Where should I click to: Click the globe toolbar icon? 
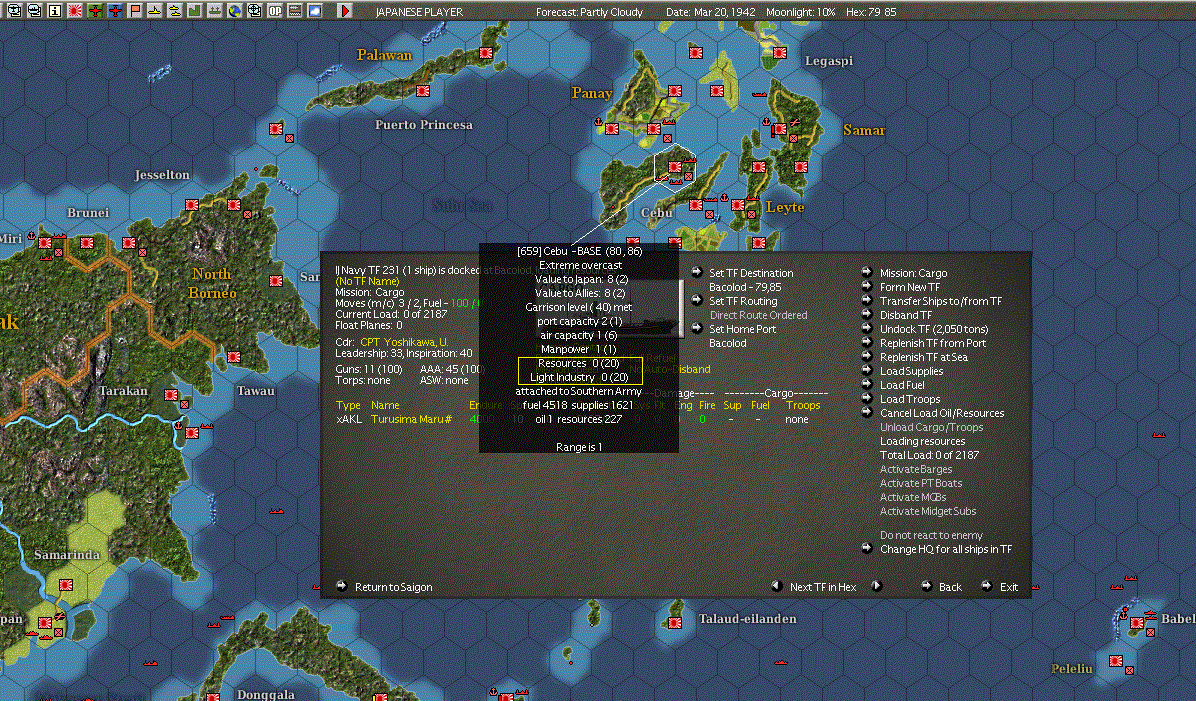234,11
